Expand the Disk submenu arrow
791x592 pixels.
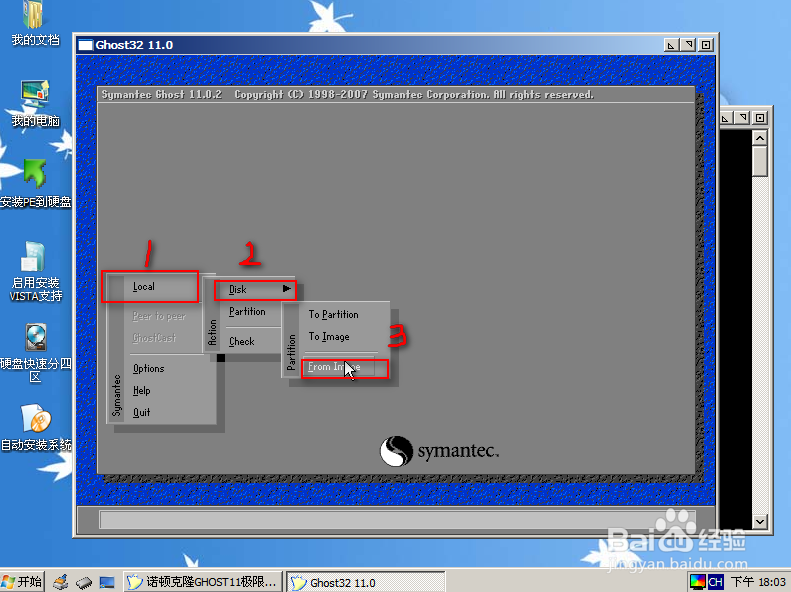pyautogui.click(x=287, y=289)
